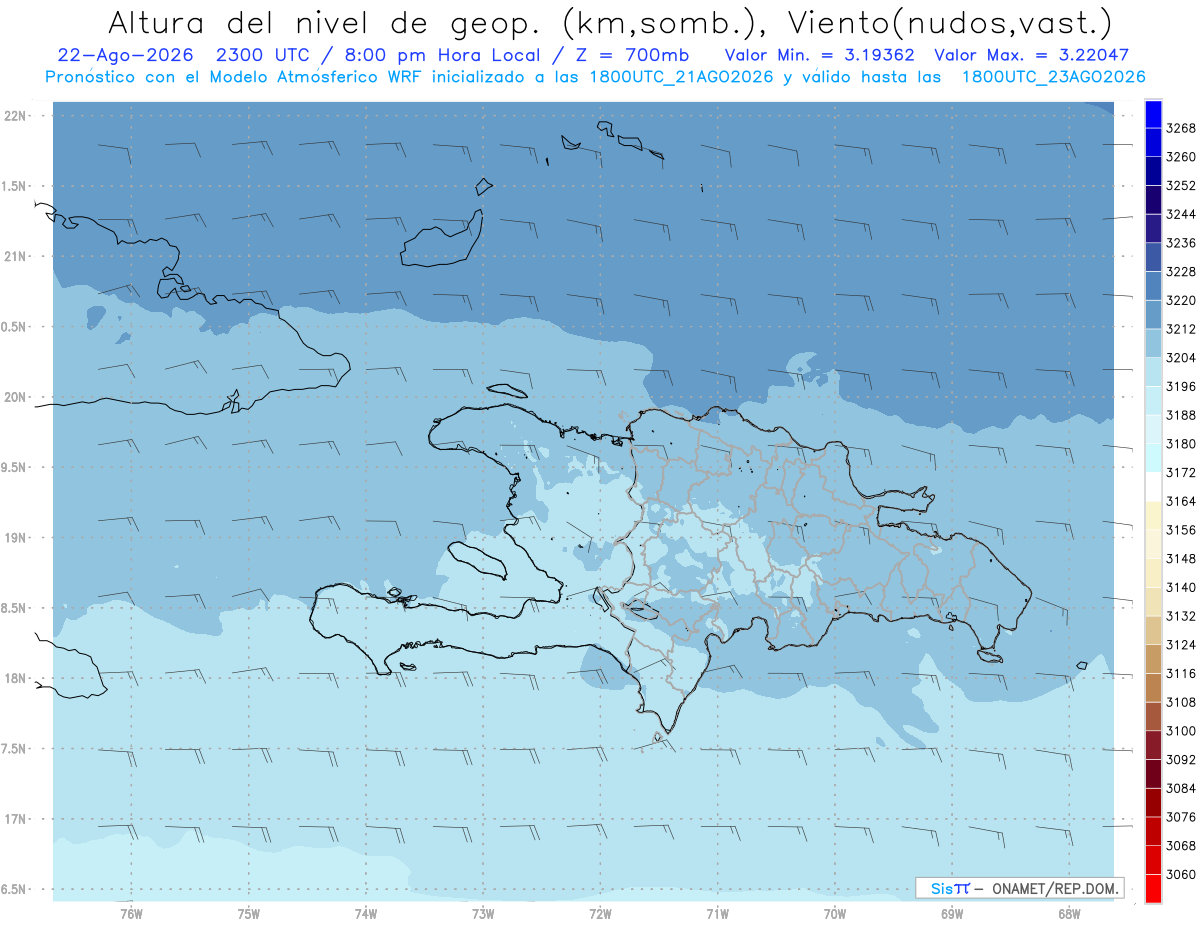Click the latitude label 6.5N
The image size is (1200, 927).
click(14, 889)
